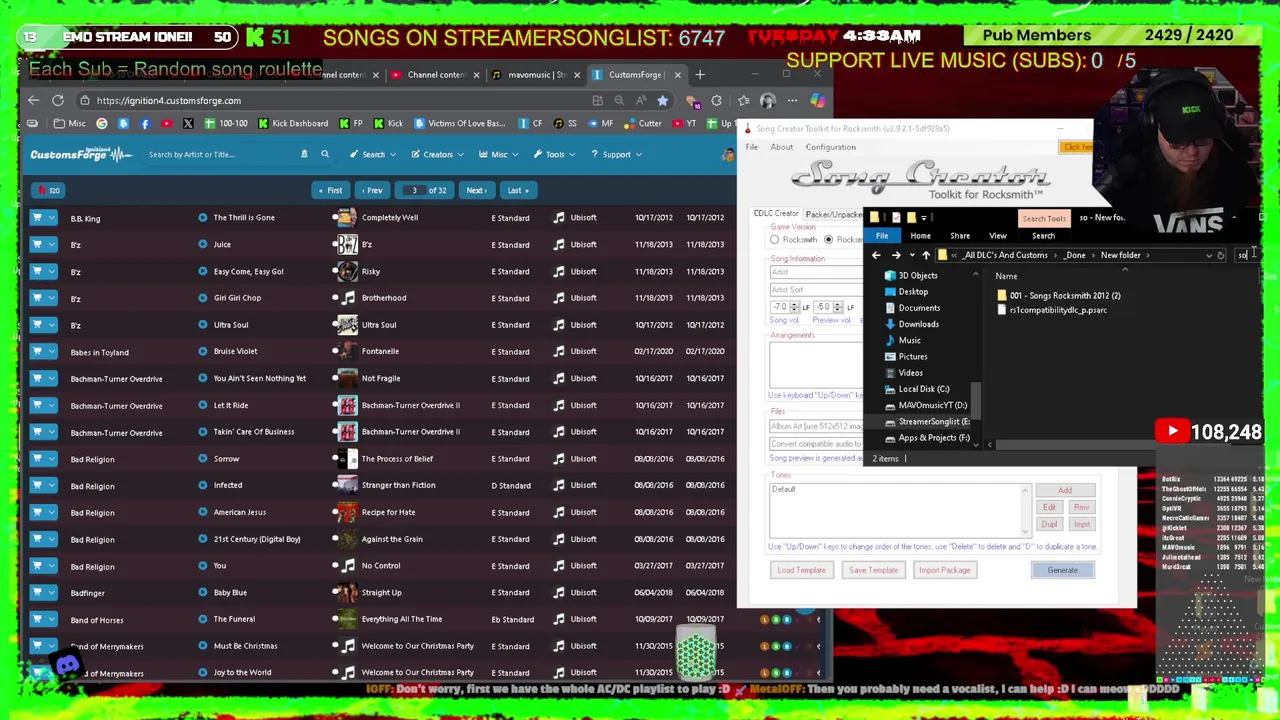Image resolution: width=1280 pixels, height=720 pixels.
Task: Select Local Disk (C:) in sidebar
Action: 923,389
